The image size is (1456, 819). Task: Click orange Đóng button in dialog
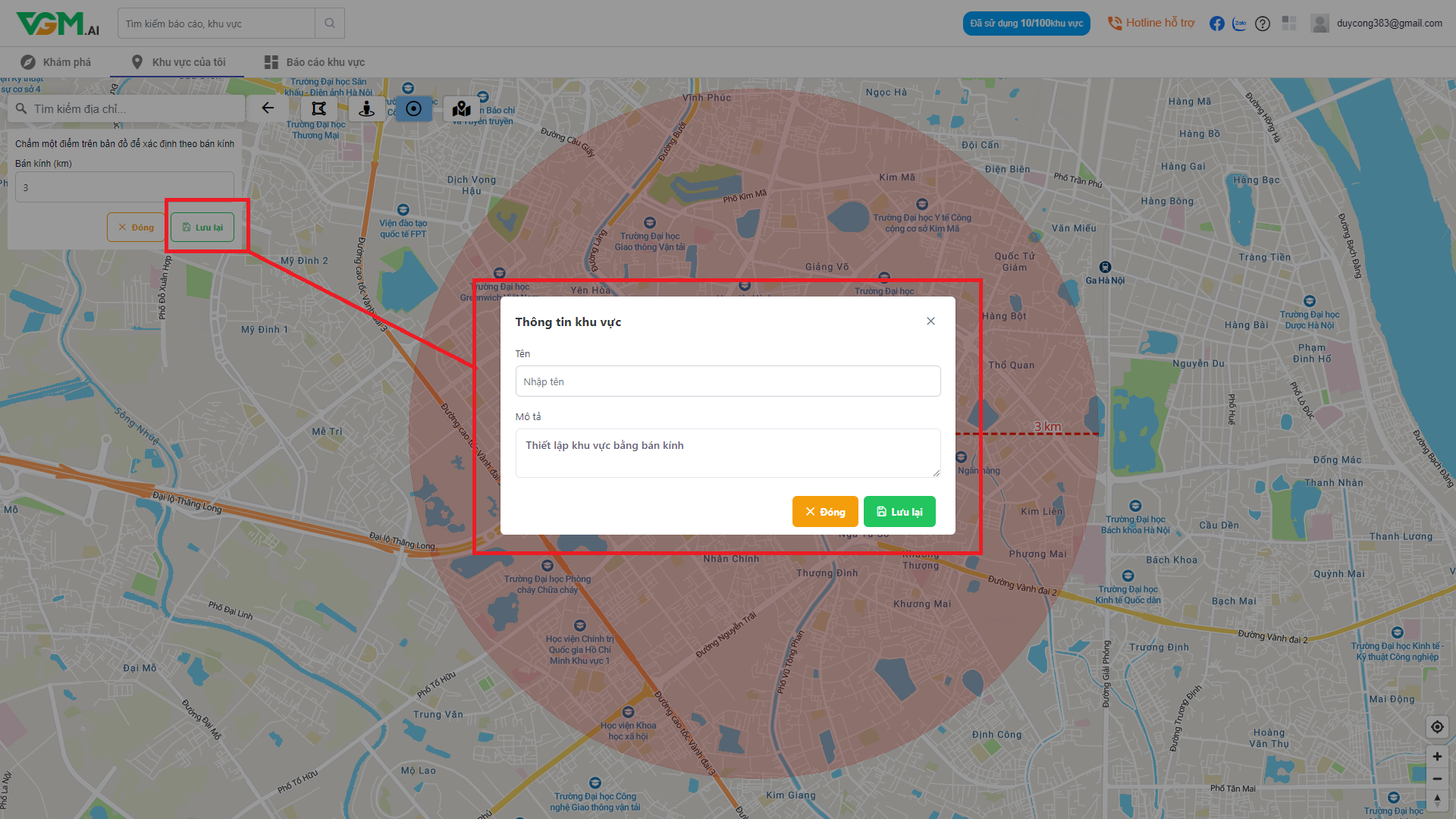(825, 512)
